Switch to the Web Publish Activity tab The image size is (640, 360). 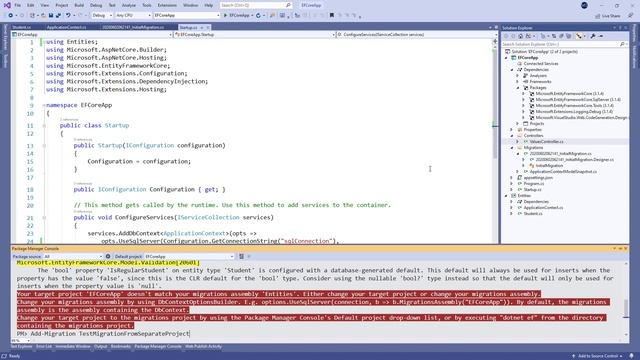(203, 347)
